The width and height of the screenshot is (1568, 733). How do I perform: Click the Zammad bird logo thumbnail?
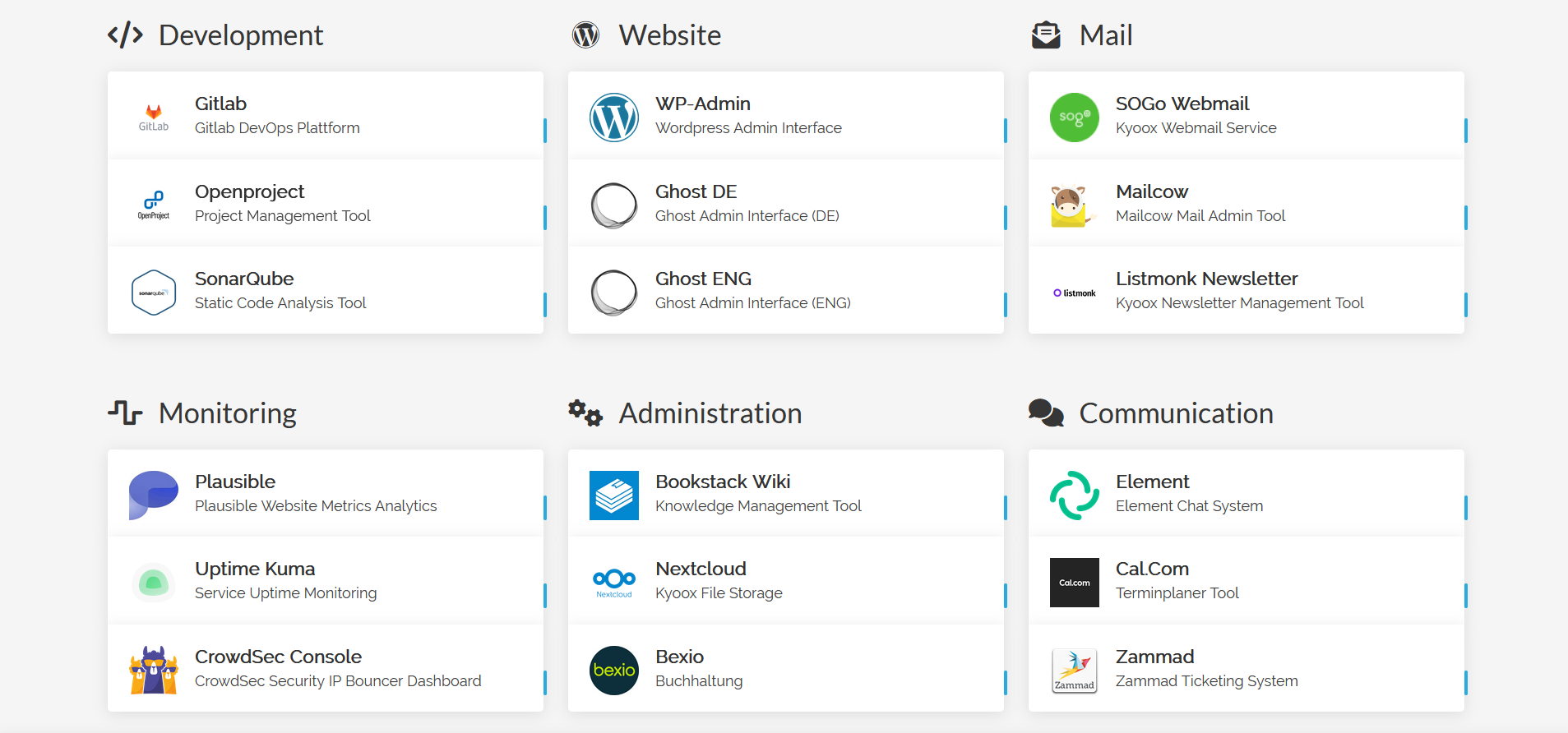tap(1075, 671)
